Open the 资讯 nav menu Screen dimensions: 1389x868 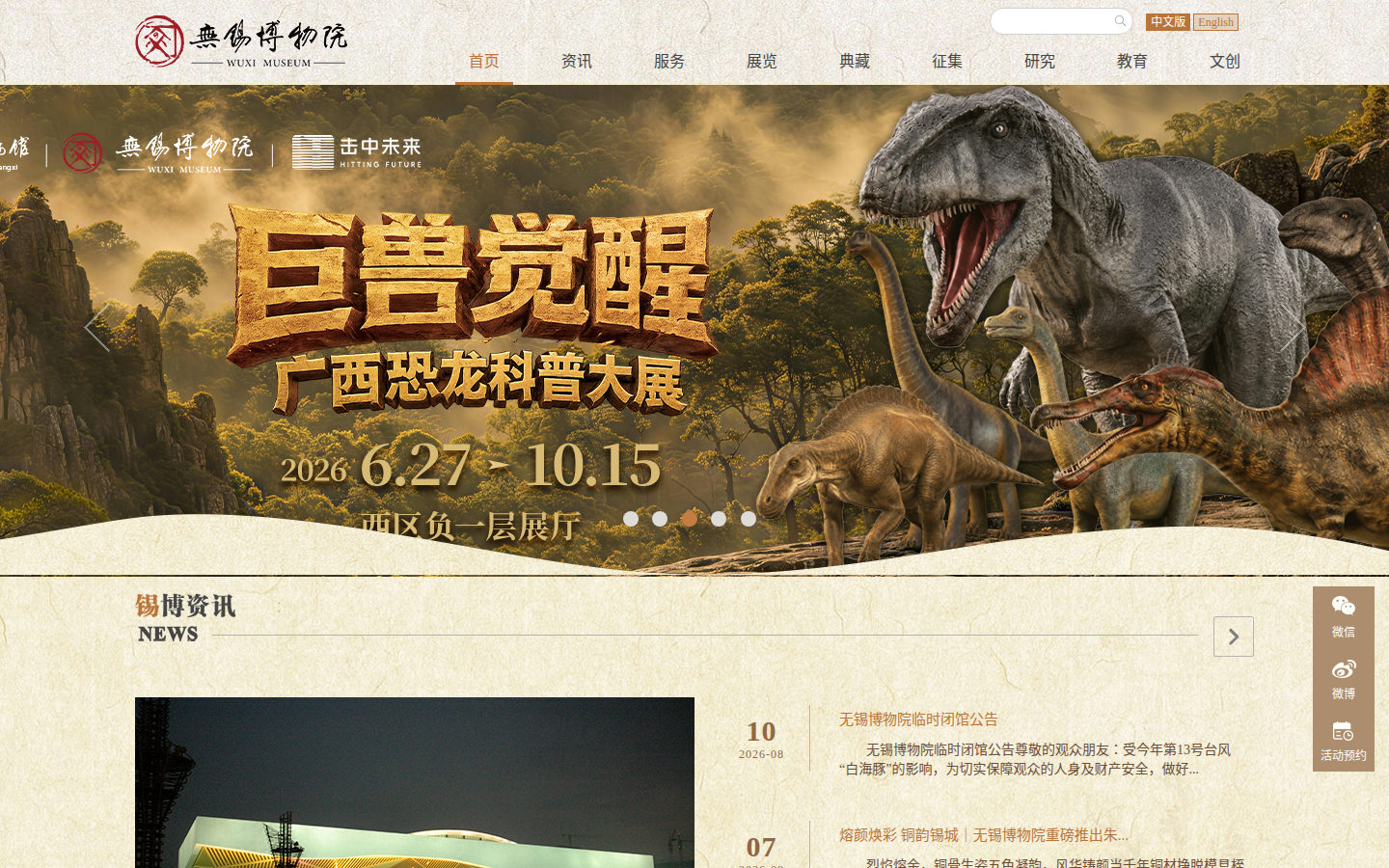[x=577, y=61]
